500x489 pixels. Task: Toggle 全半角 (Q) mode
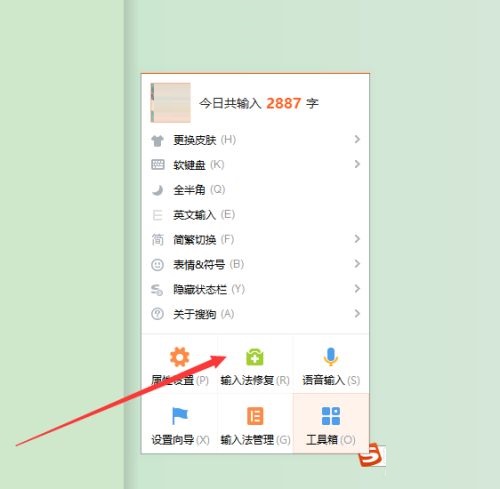pos(255,190)
